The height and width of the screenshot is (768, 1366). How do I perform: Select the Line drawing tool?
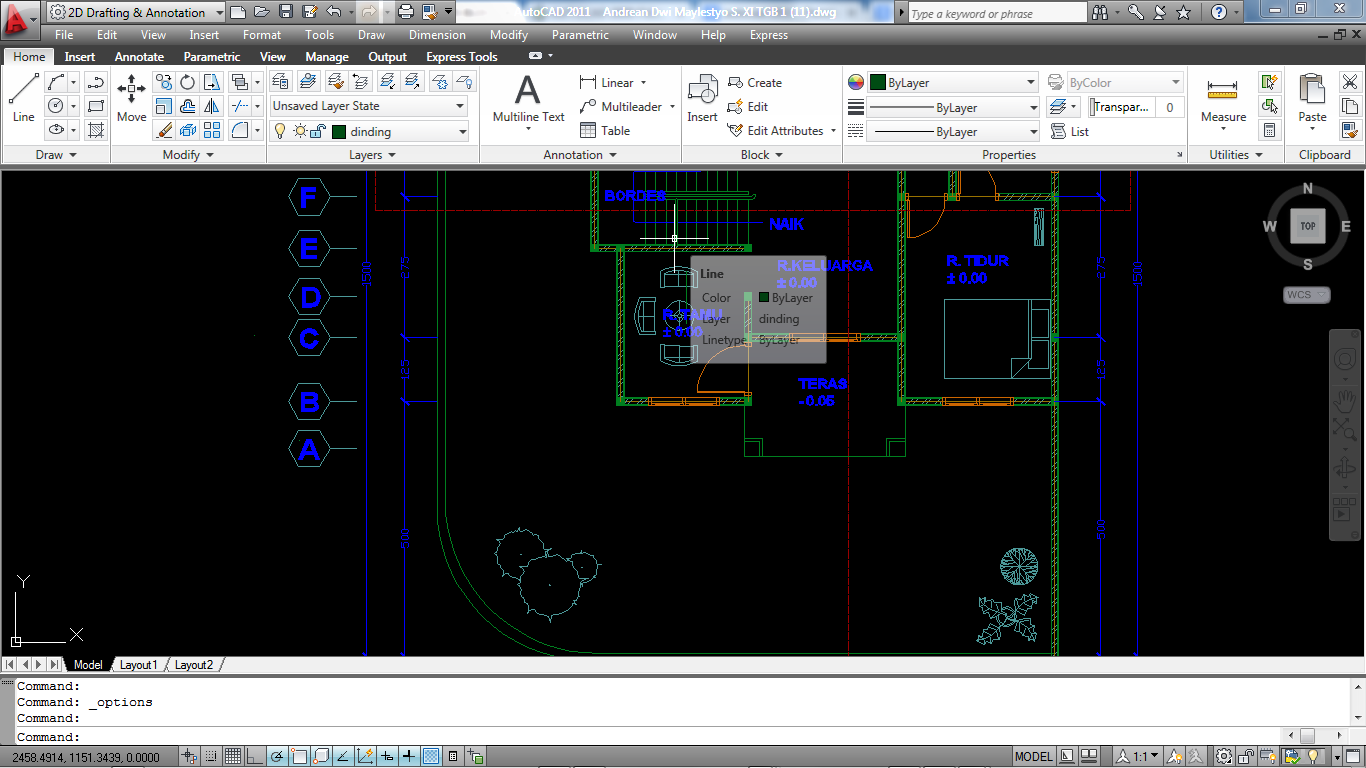(x=23, y=98)
